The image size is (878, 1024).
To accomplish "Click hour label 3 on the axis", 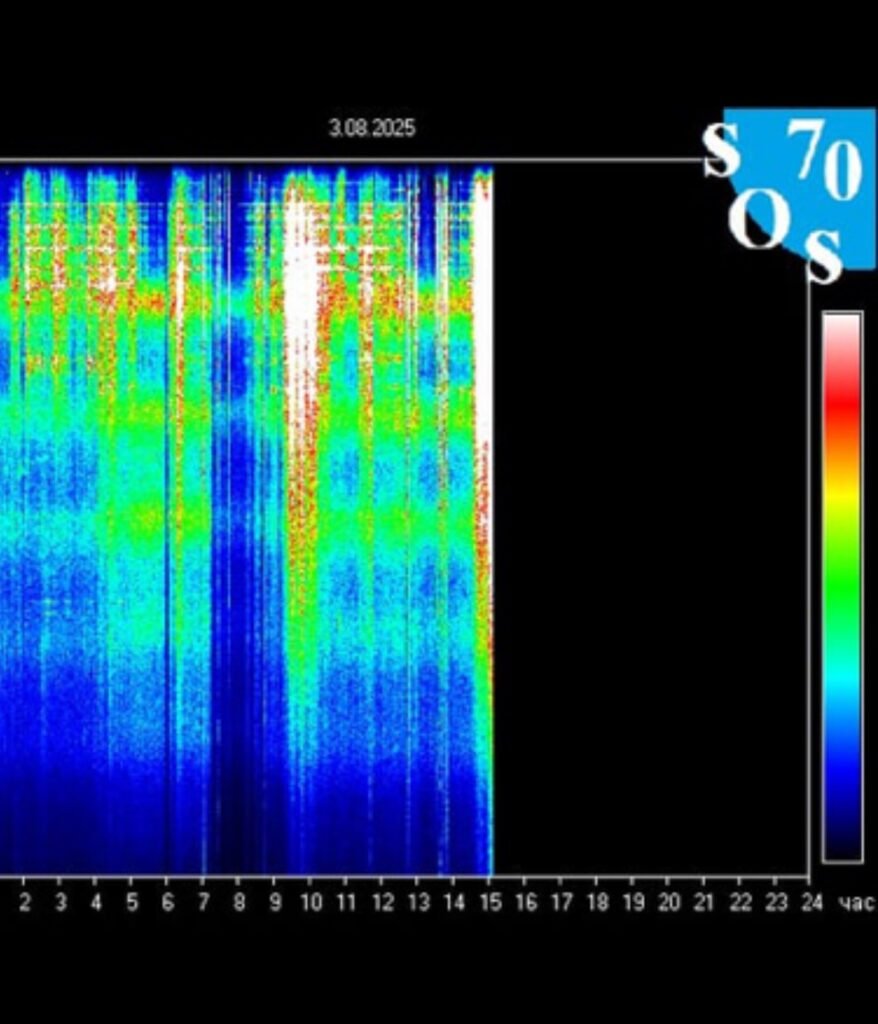I will [x=61, y=903].
